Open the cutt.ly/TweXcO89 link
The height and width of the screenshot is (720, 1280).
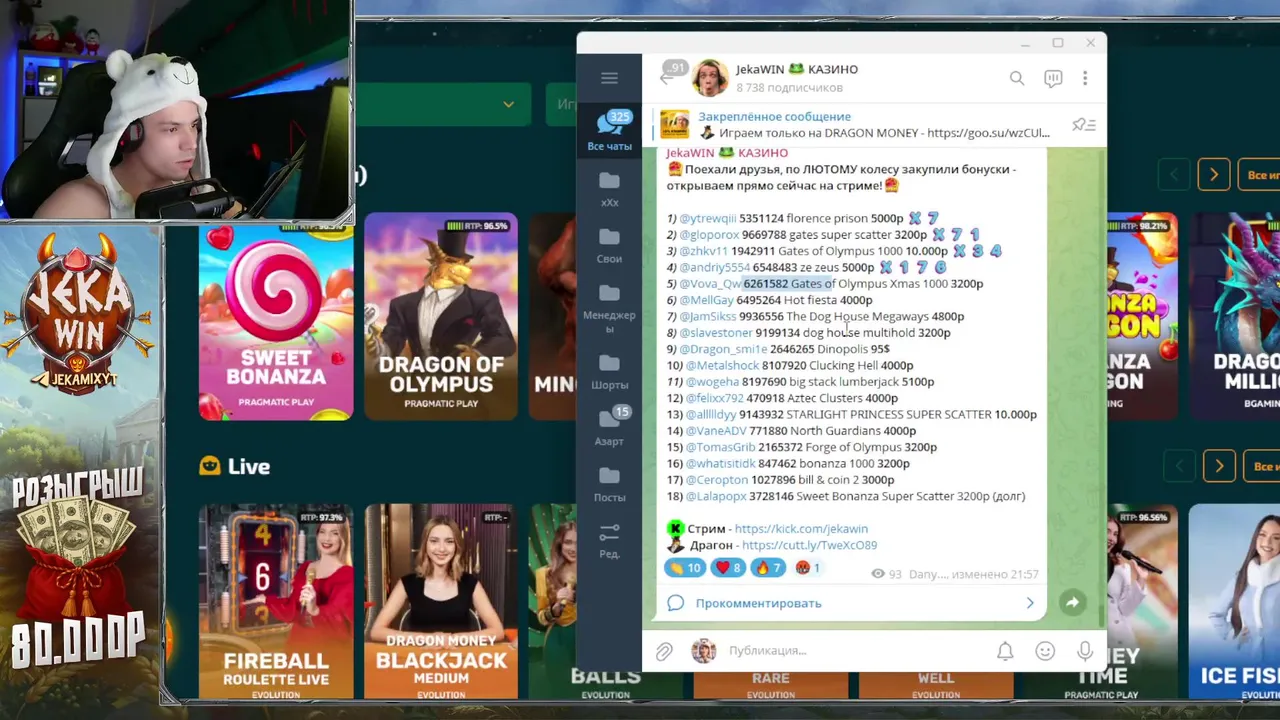pos(809,545)
